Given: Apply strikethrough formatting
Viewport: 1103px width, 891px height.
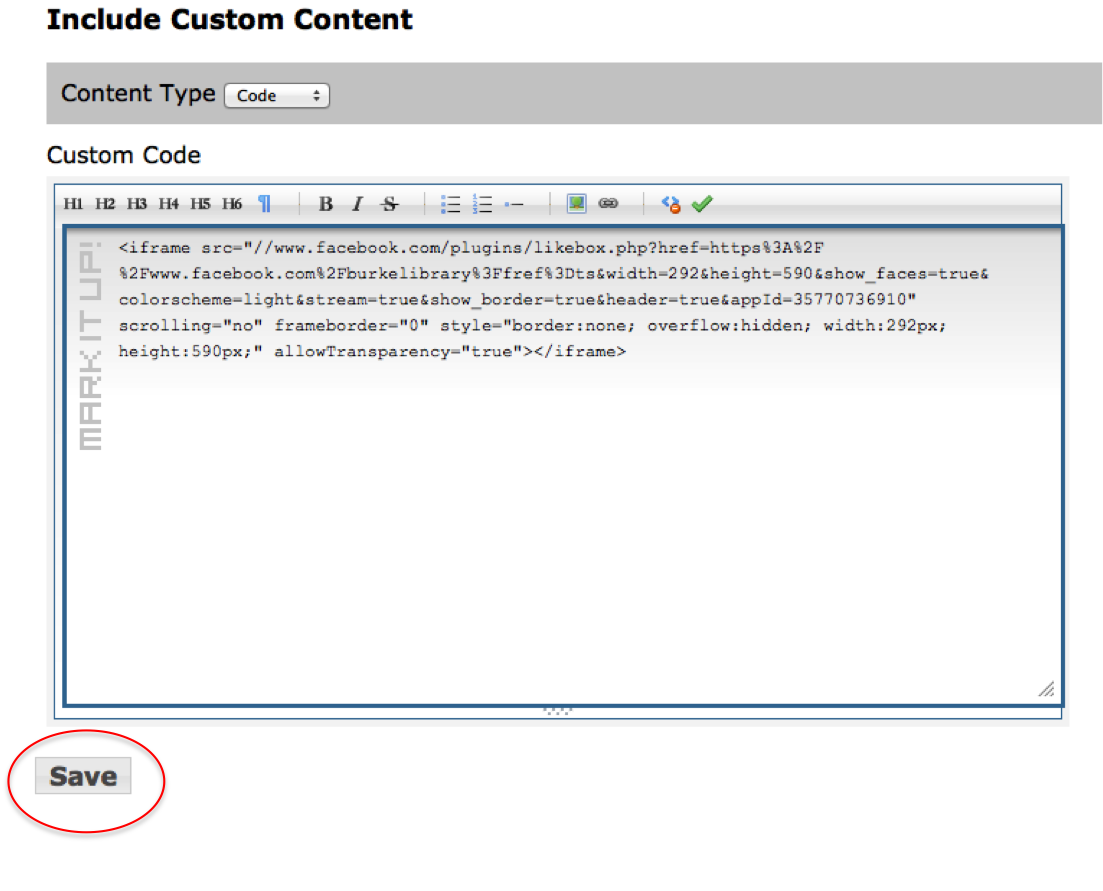Looking at the screenshot, I should tap(390, 204).
